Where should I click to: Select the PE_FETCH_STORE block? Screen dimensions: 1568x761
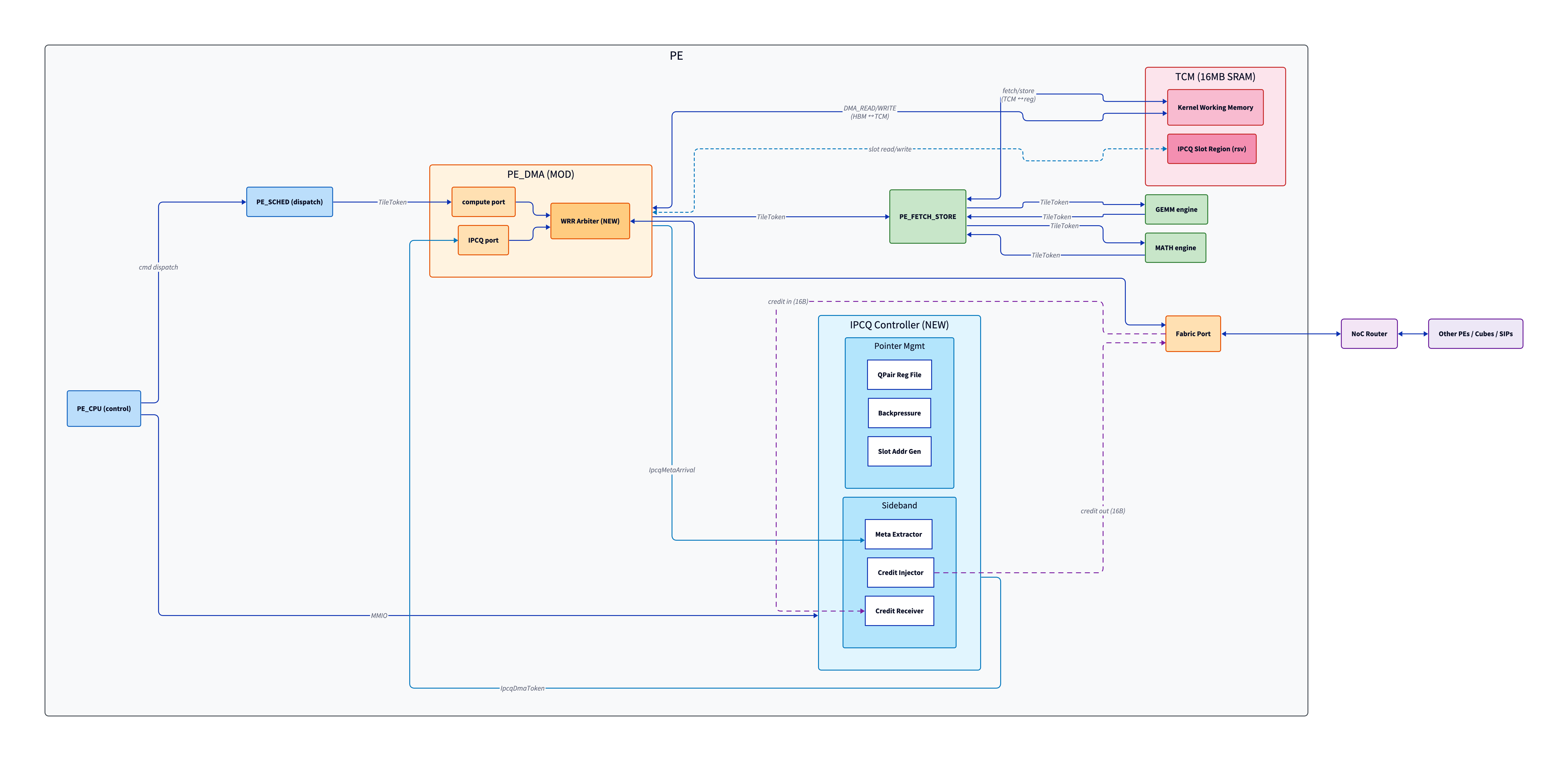pos(928,217)
